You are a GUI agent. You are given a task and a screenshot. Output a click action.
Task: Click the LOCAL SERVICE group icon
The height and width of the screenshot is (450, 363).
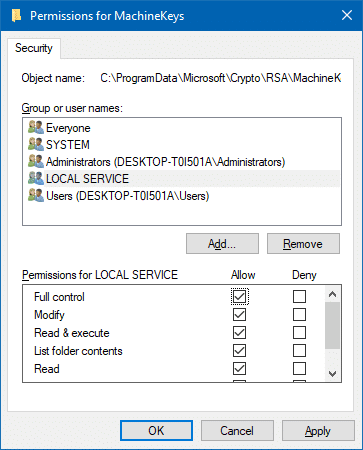click(x=36, y=178)
